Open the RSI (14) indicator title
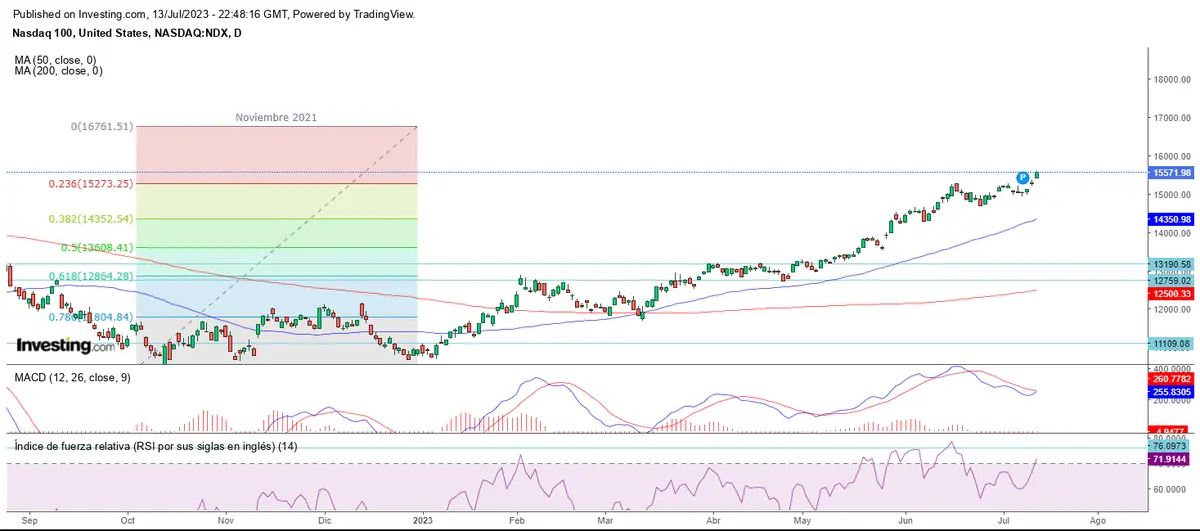1200x531 pixels. (155, 445)
